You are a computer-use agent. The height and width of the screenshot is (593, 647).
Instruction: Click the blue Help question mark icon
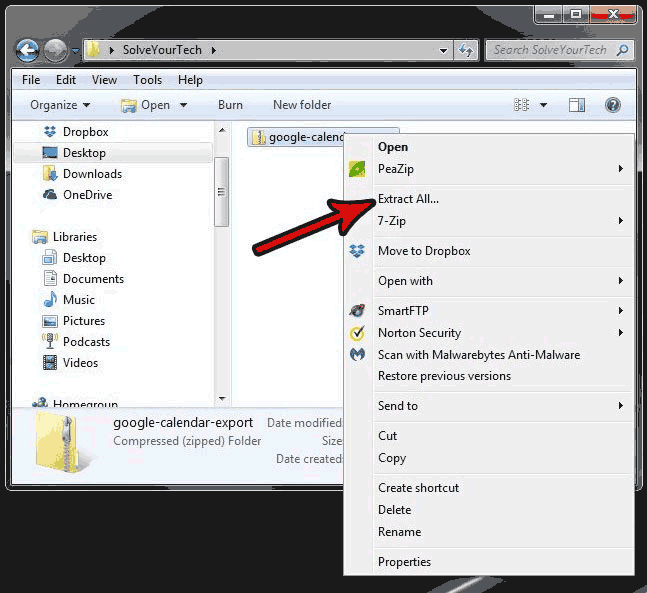tap(613, 105)
